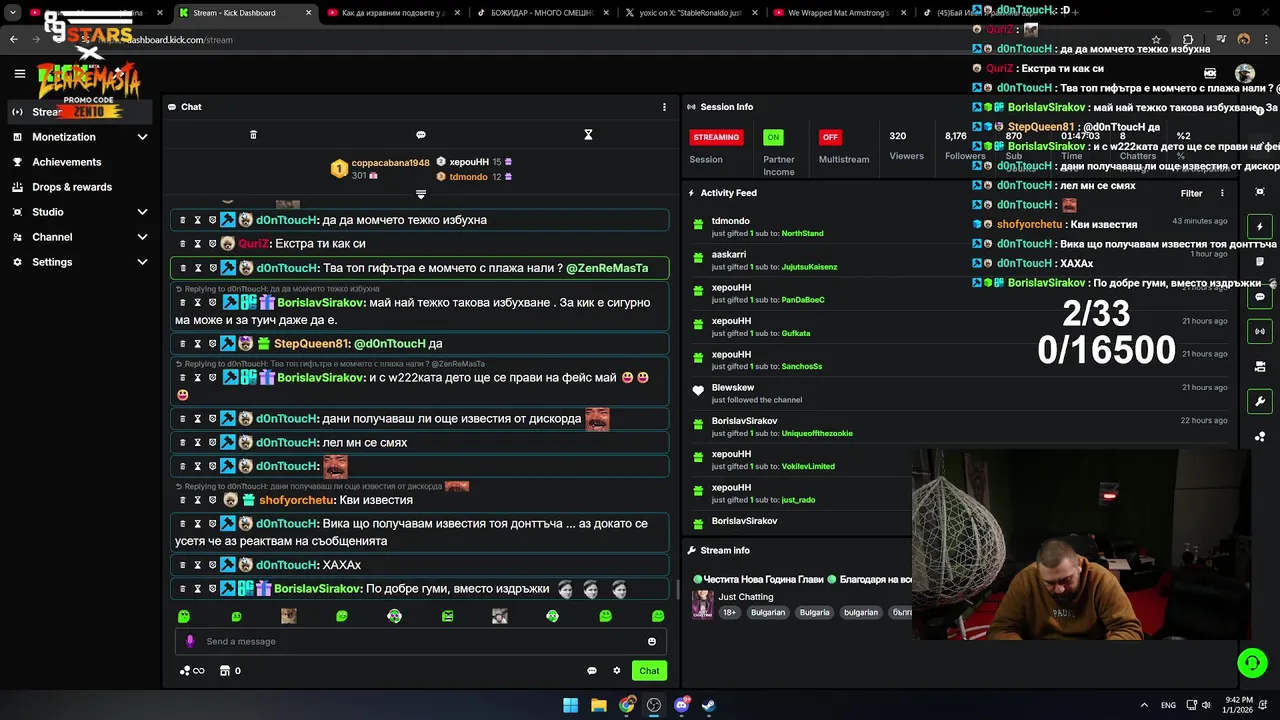Click the speech bubble icon in chat toolbar

point(421,135)
